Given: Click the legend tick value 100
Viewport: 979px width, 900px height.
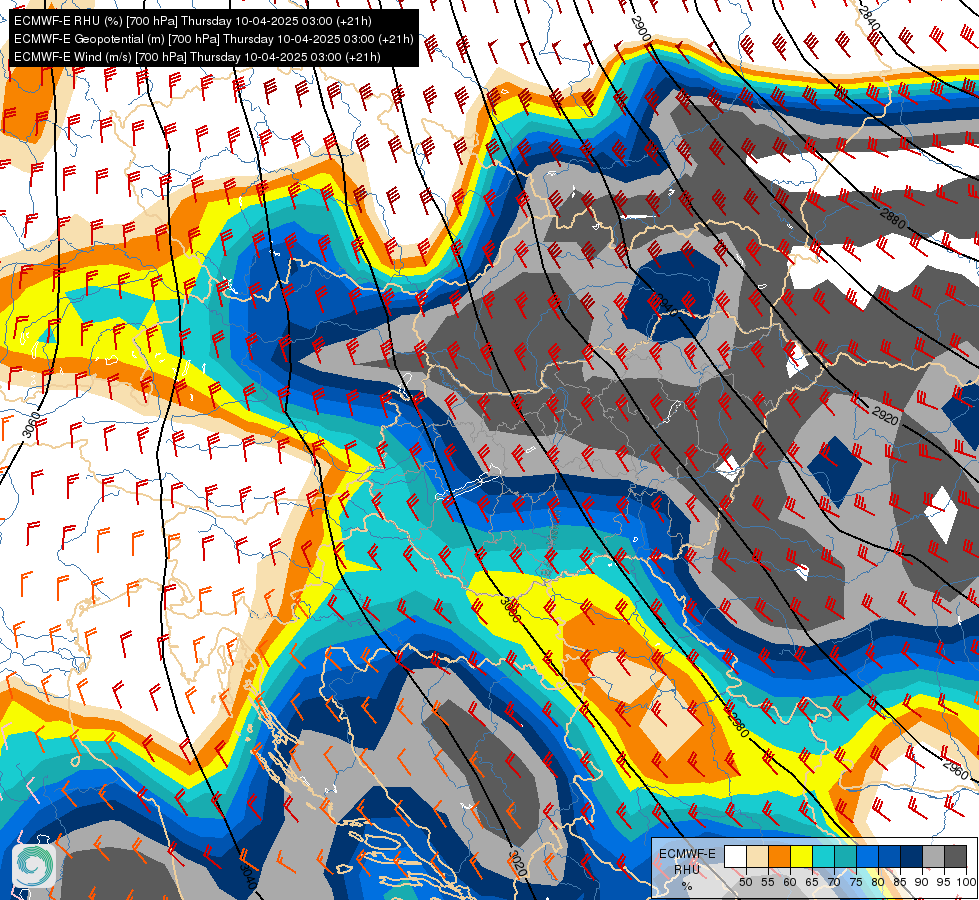Looking at the screenshot, I should click(966, 882).
